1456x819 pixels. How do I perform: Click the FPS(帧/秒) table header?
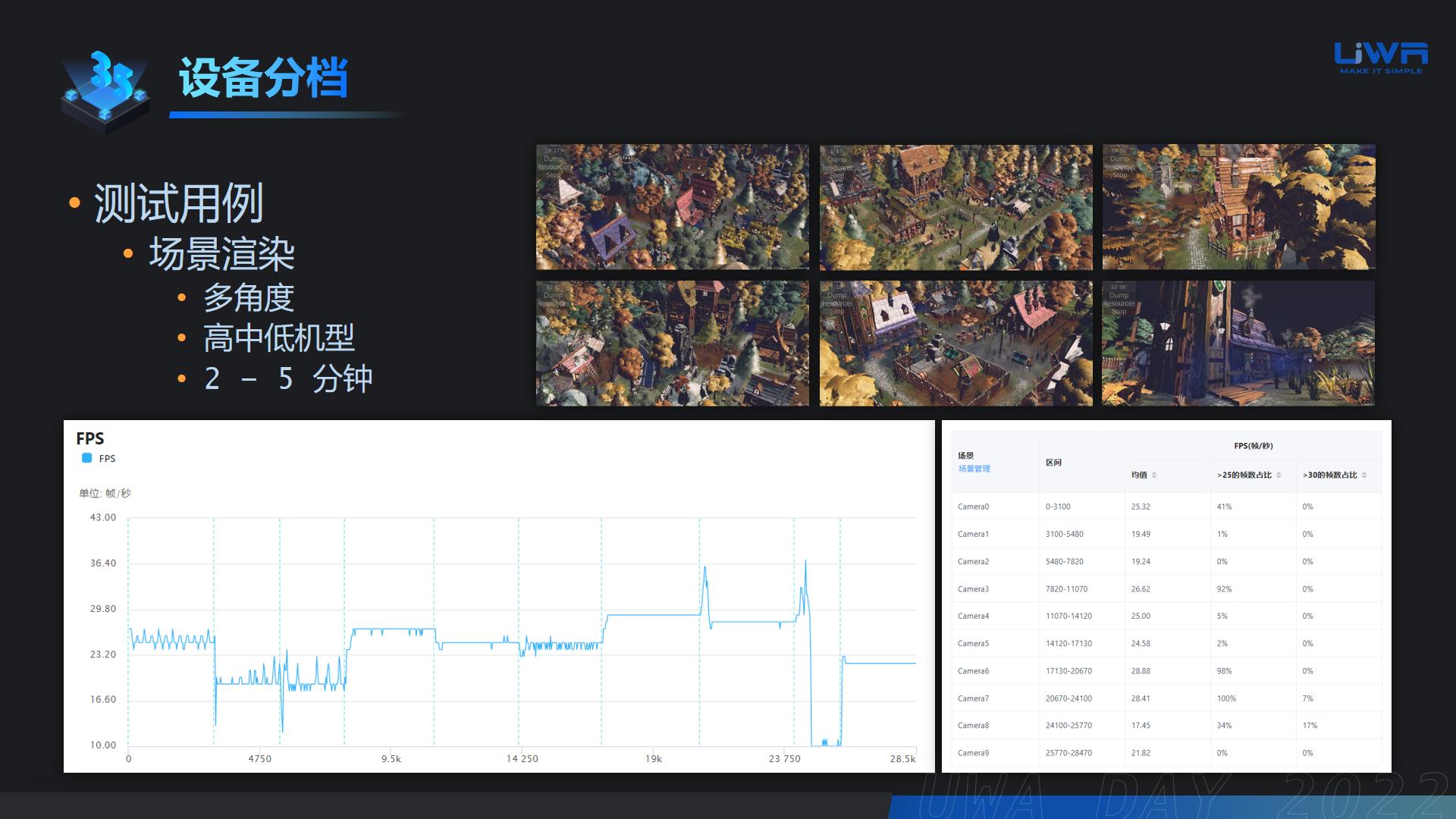coord(1254,446)
